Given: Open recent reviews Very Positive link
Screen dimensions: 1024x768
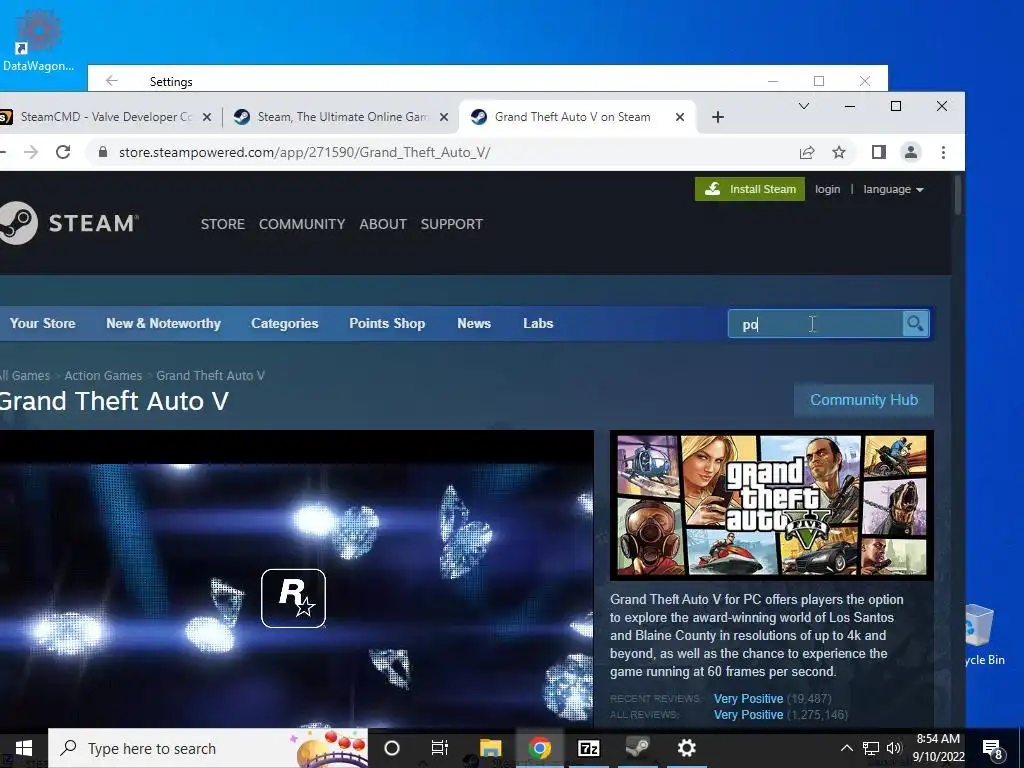Looking at the screenshot, I should [x=748, y=699].
